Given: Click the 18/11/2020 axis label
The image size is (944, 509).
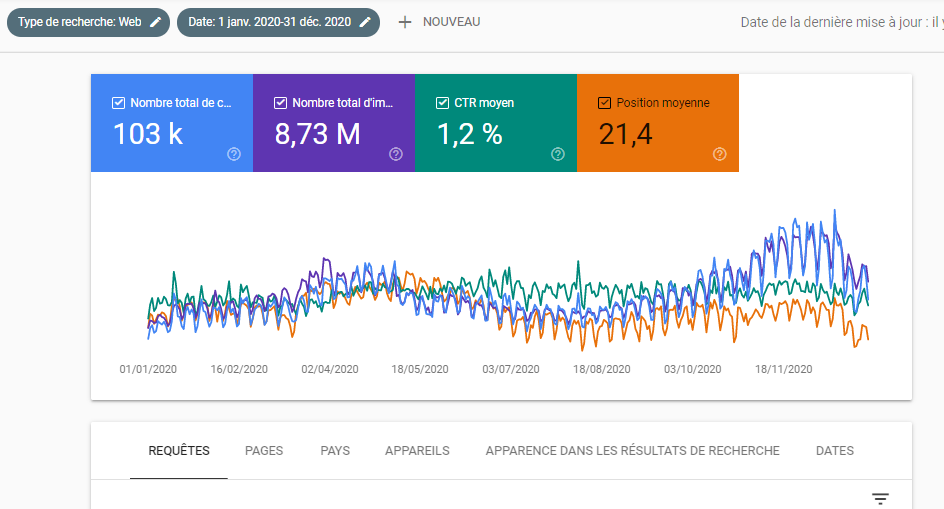Looking at the screenshot, I should click(x=783, y=369).
